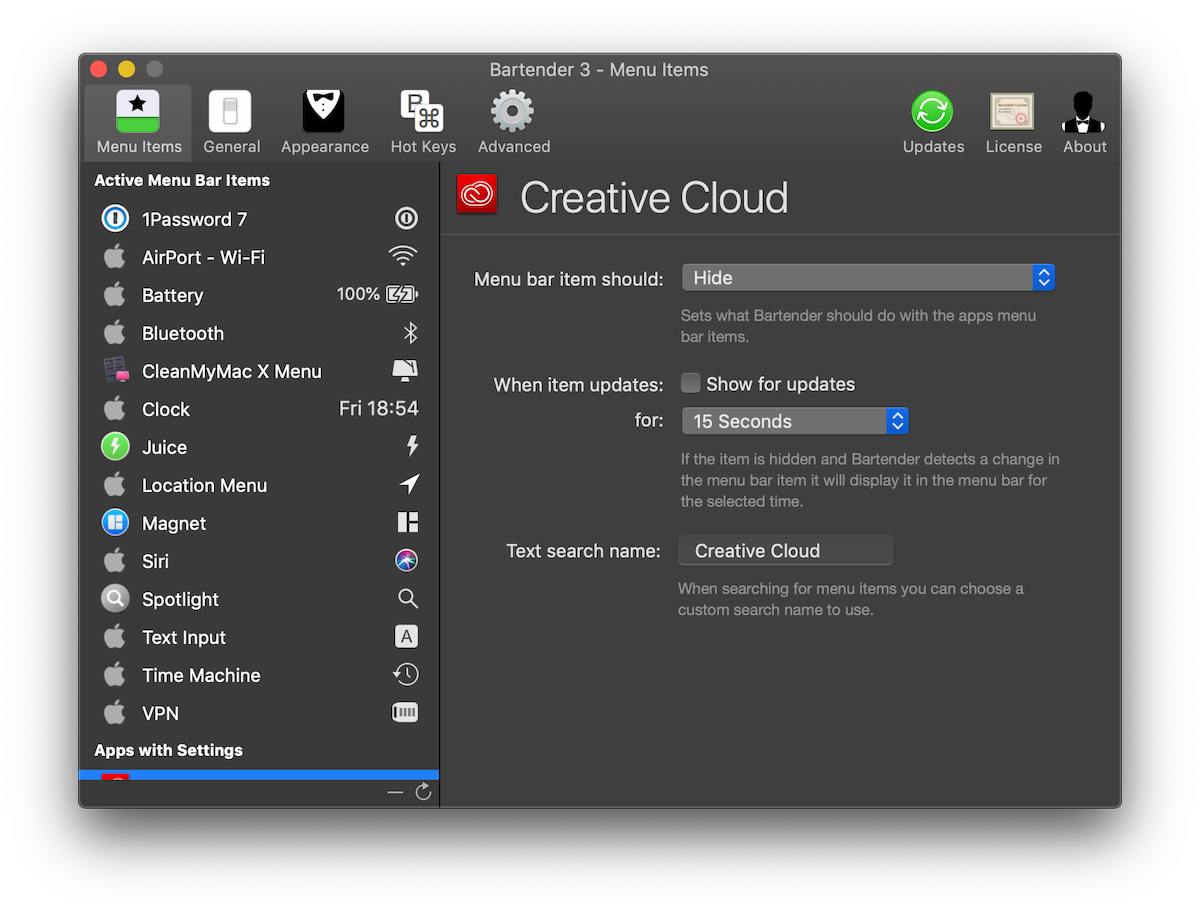Select the Time Machine entry
1200x912 pixels.
[259, 675]
